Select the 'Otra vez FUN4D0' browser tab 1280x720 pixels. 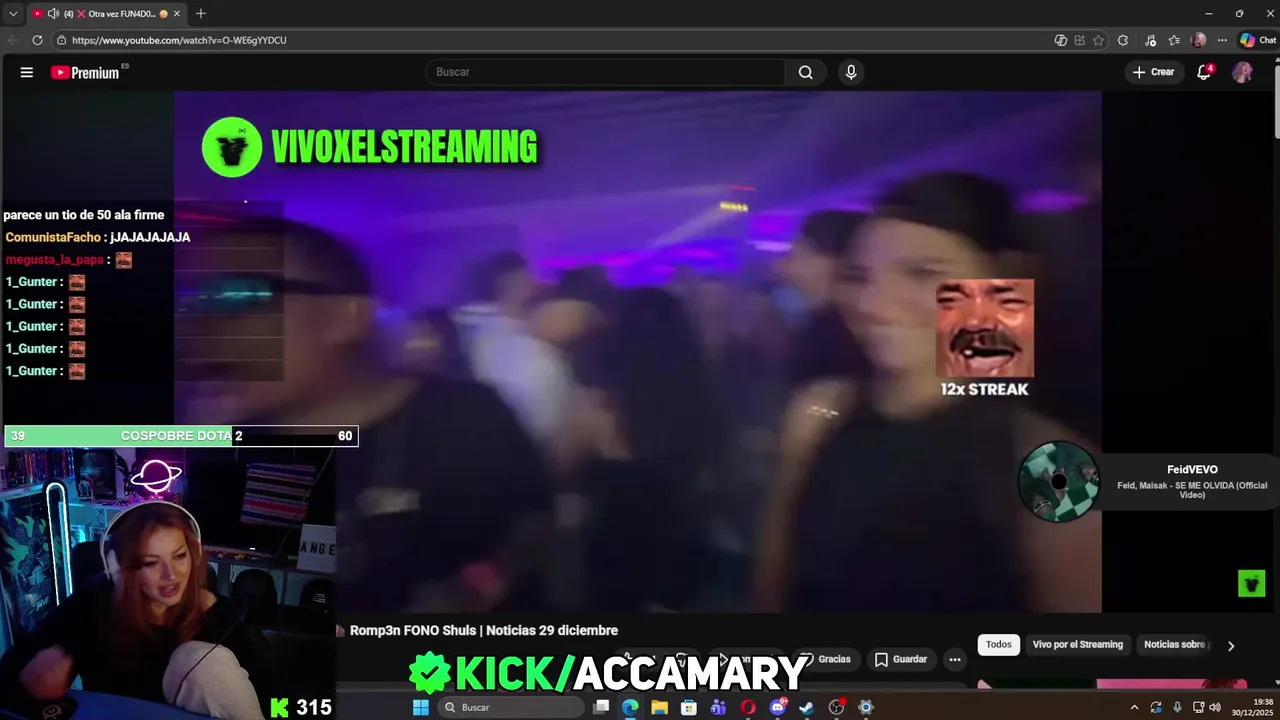pos(106,14)
